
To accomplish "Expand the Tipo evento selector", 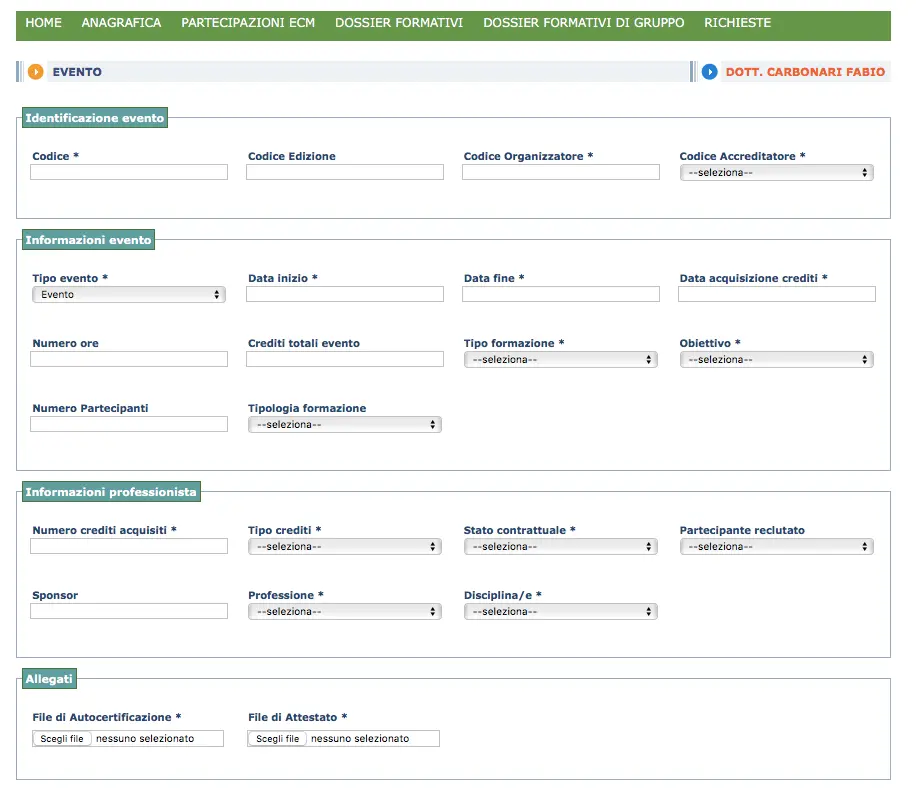I will click(x=129, y=295).
